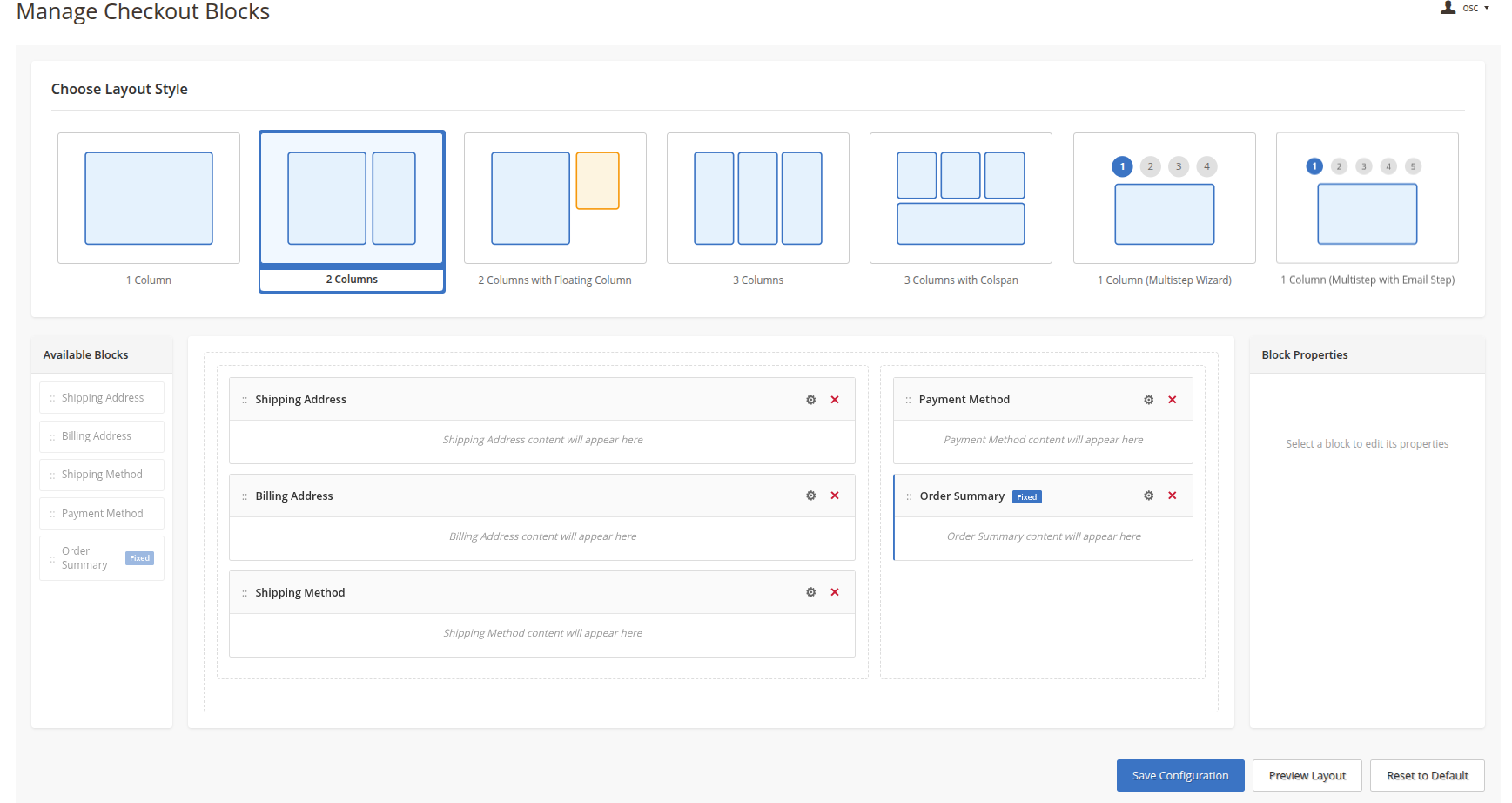Remove the Shipping Method block

pyautogui.click(x=835, y=592)
